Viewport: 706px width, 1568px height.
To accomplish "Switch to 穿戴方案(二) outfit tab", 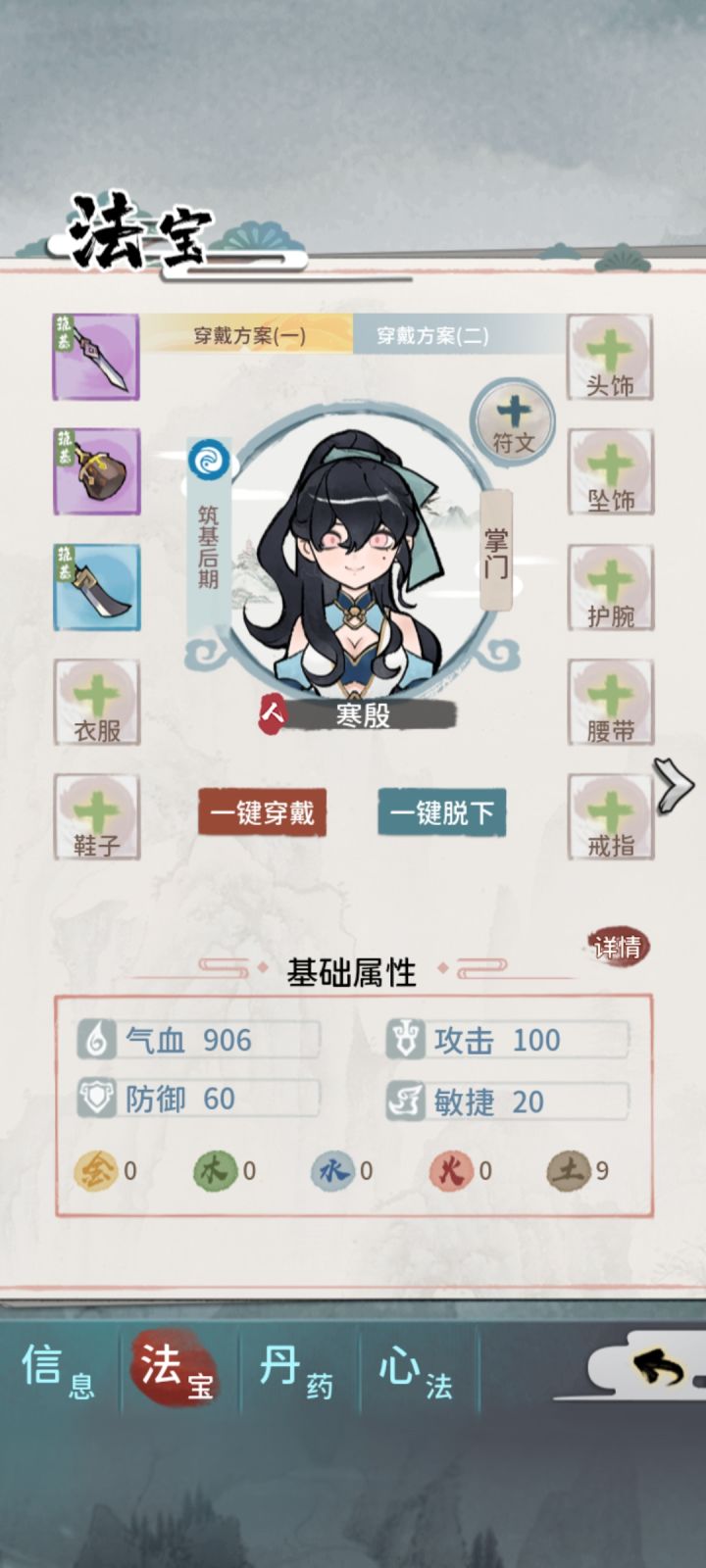I will tap(433, 335).
